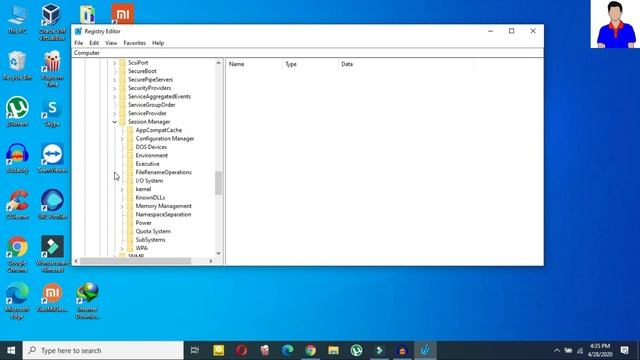Open the Edit menu
640x360 pixels.
coord(94,43)
